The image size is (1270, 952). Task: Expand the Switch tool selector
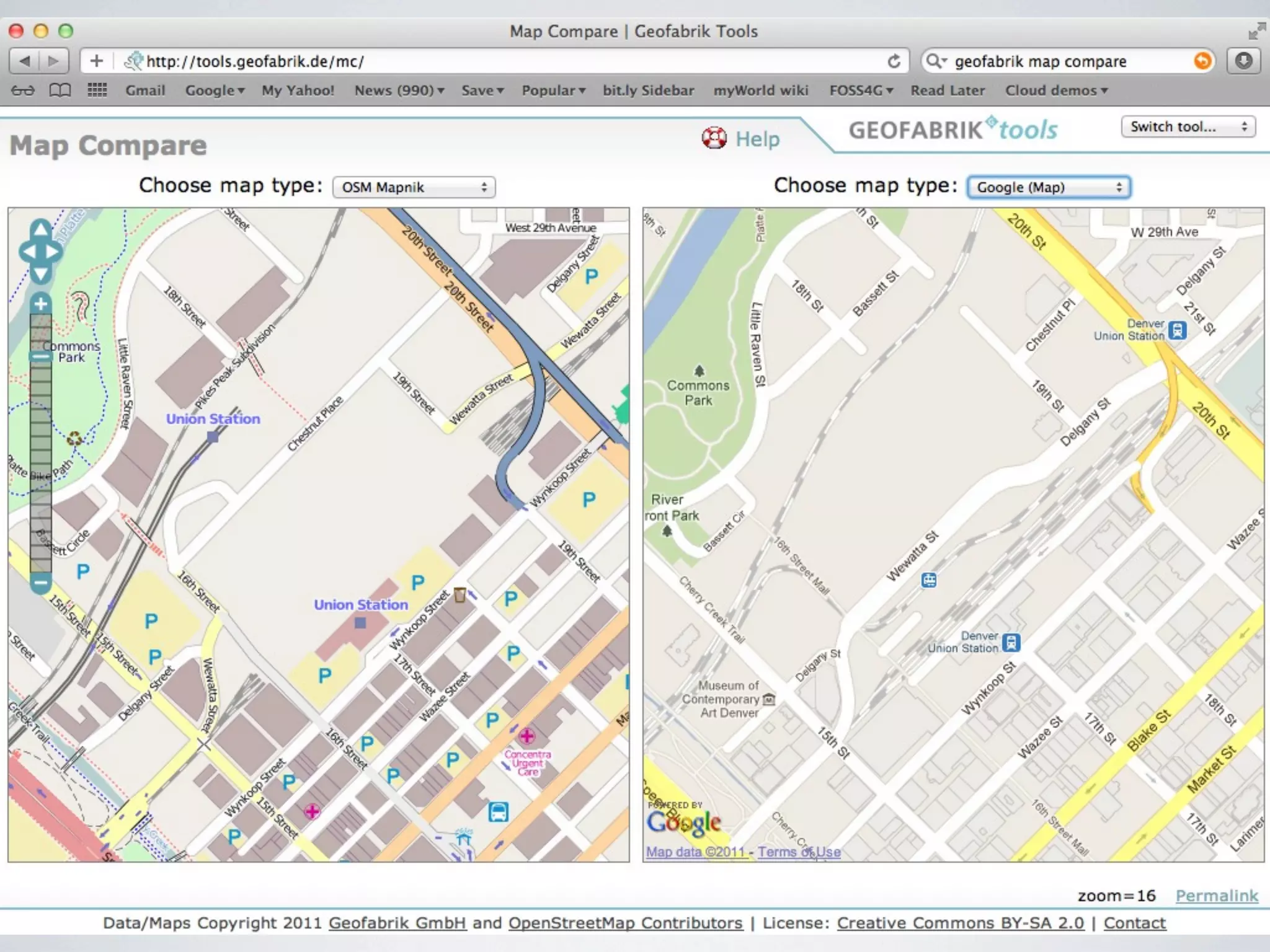click(1188, 127)
